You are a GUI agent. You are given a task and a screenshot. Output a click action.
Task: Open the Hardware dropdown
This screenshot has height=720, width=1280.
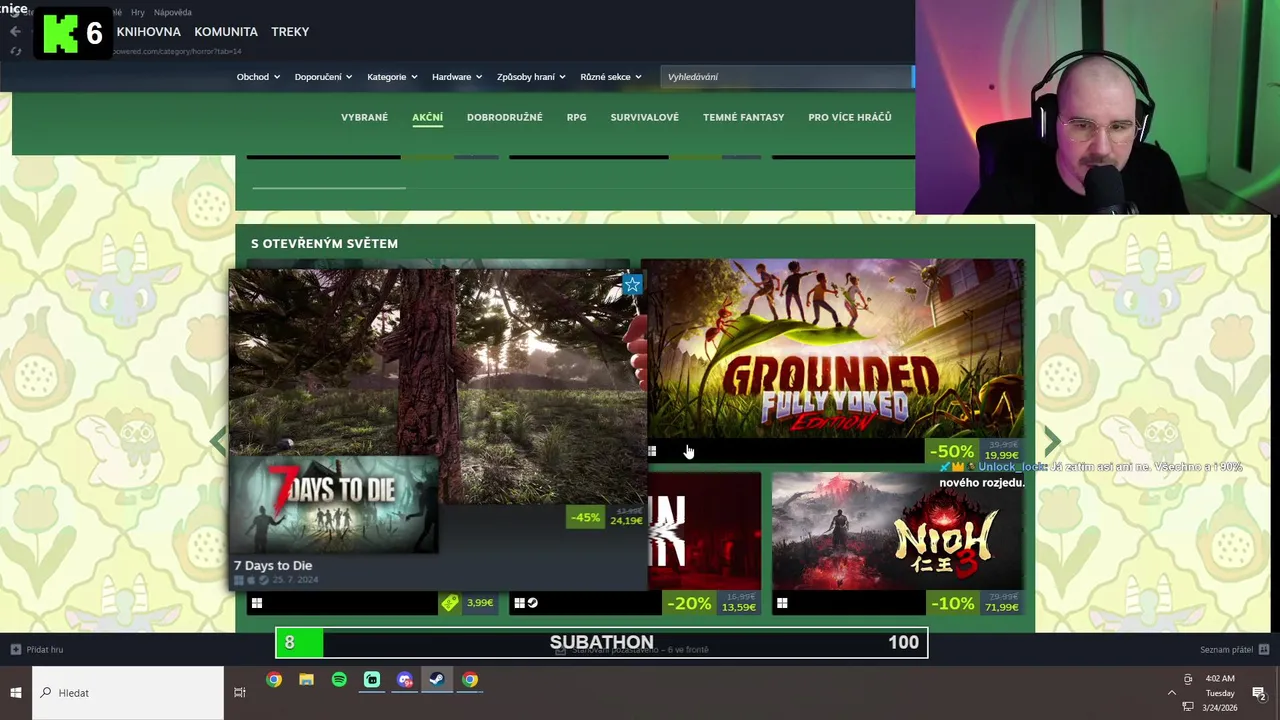click(x=457, y=77)
